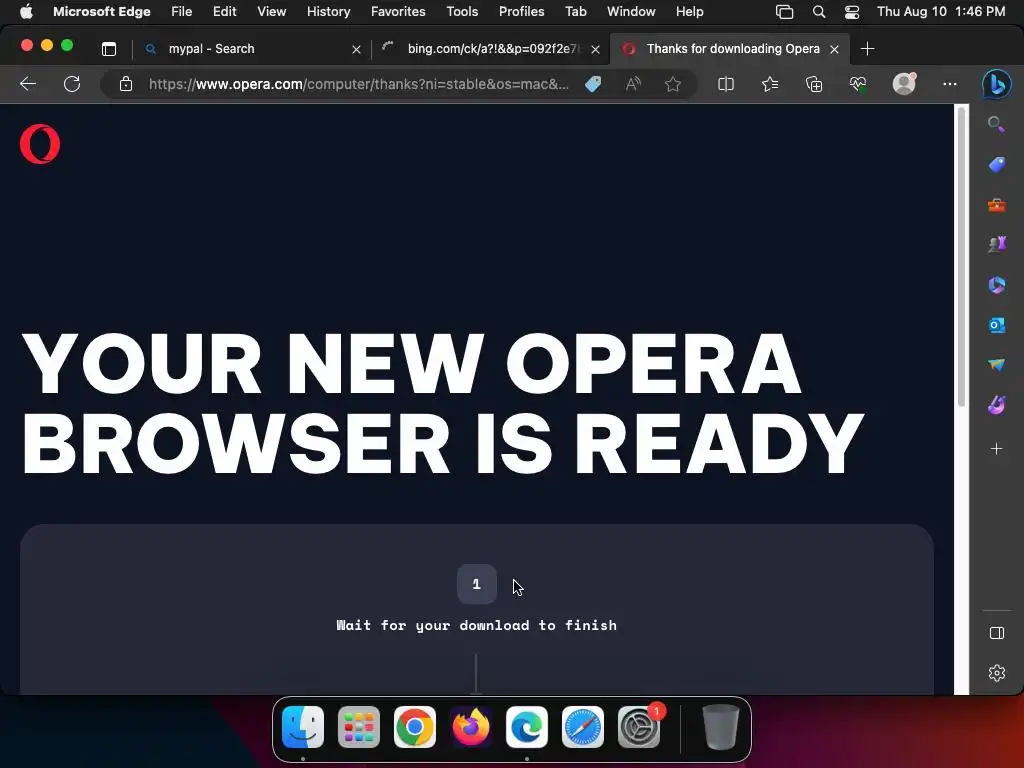Click 'Wait for your download to finish' text
This screenshot has height=768, width=1024.
point(476,625)
